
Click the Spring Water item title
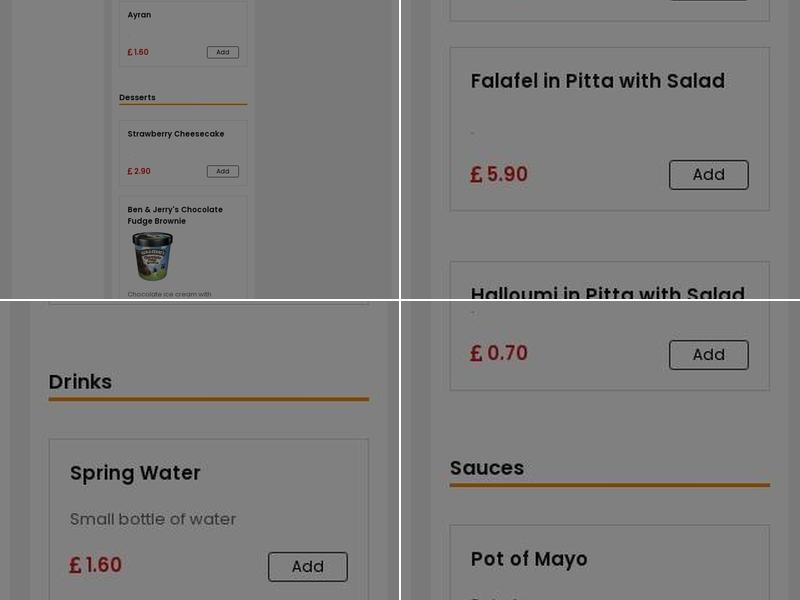[x=135, y=473]
